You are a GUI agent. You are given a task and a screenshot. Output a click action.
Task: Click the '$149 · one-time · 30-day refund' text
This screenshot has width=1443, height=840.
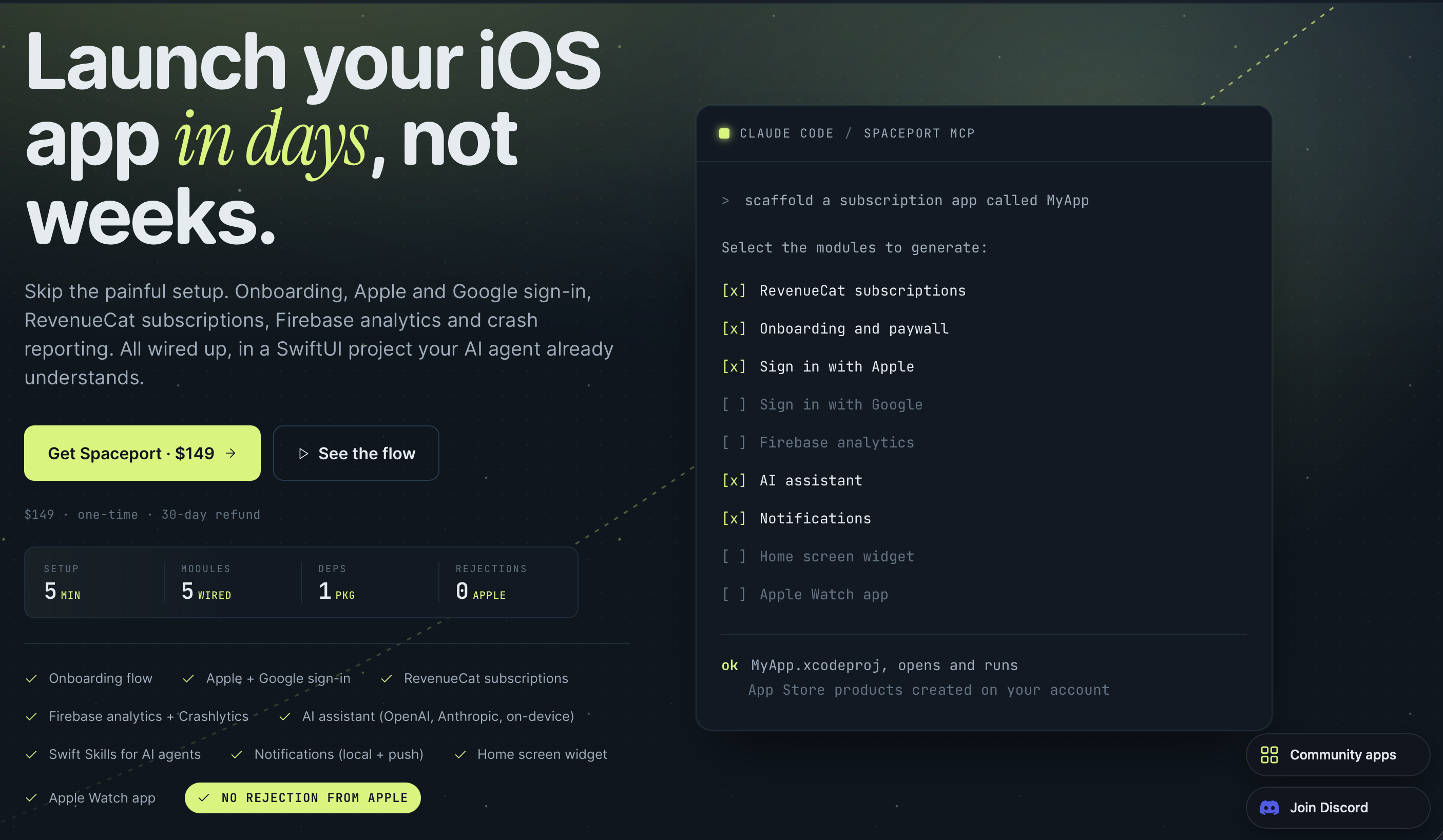[x=142, y=514]
